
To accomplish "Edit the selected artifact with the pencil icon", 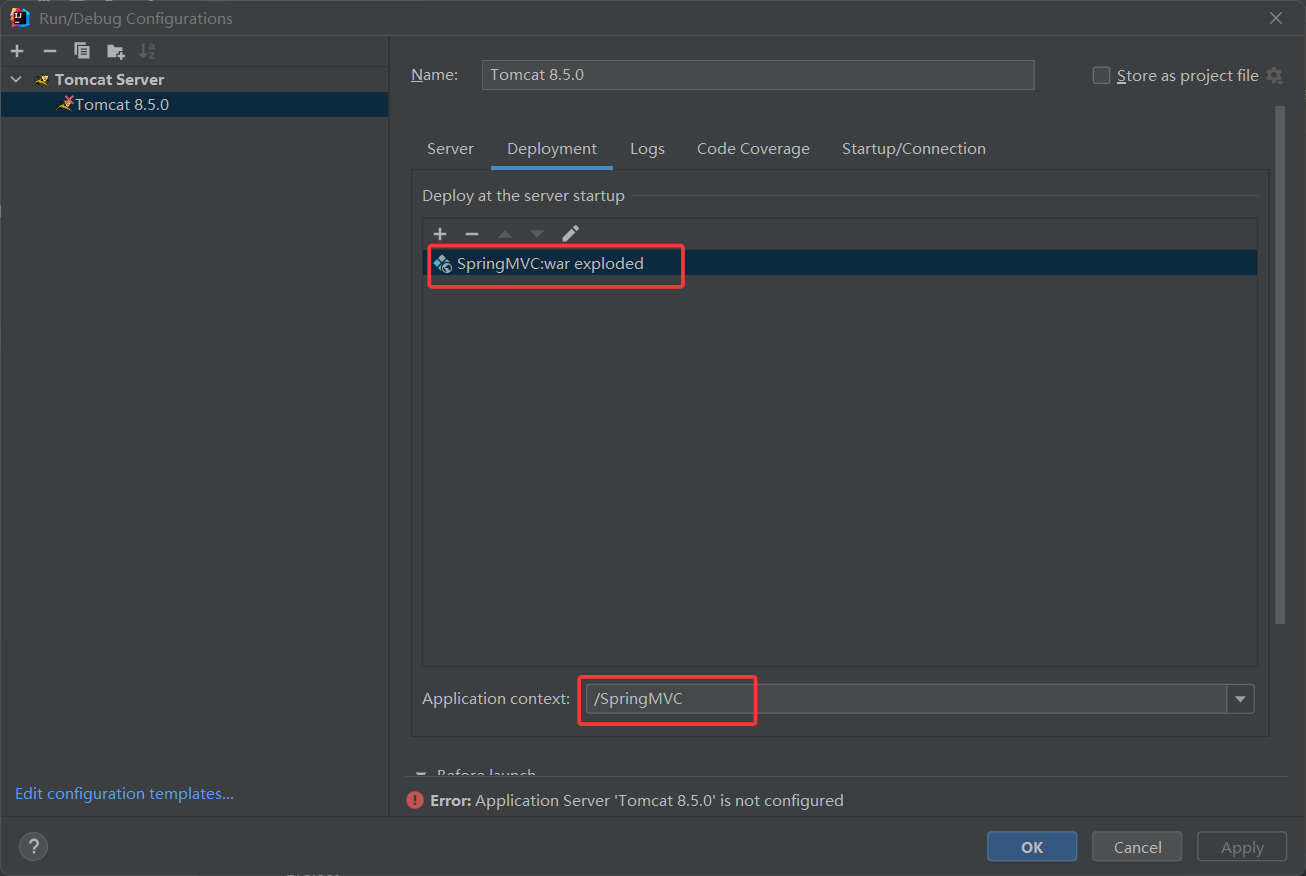I will click(570, 234).
